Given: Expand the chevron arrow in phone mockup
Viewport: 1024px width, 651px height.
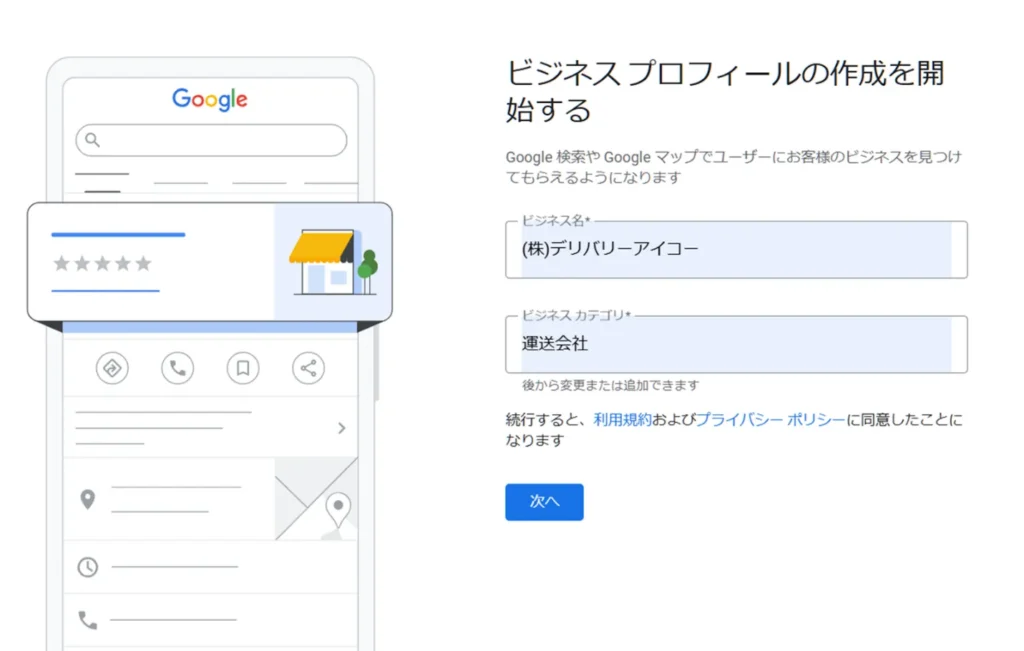Looking at the screenshot, I should tap(341, 428).
